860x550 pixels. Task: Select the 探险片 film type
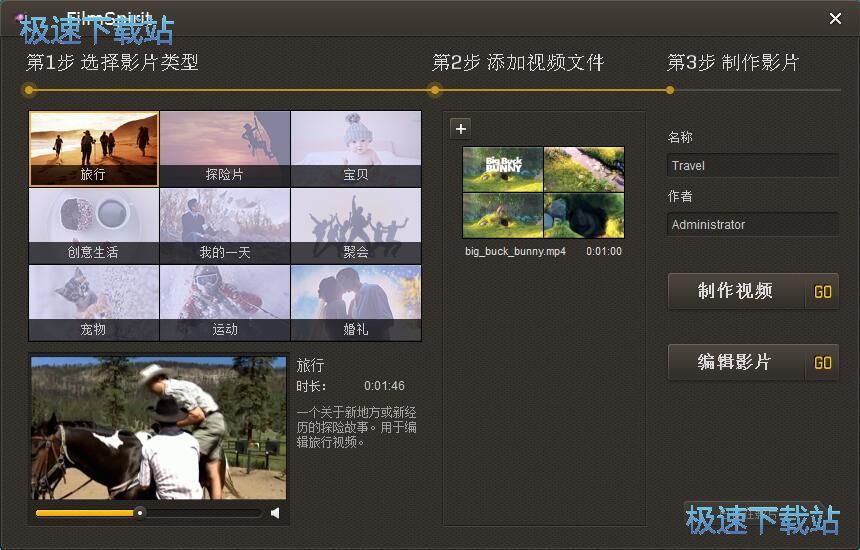pyautogui.click(x=225, y=149)
